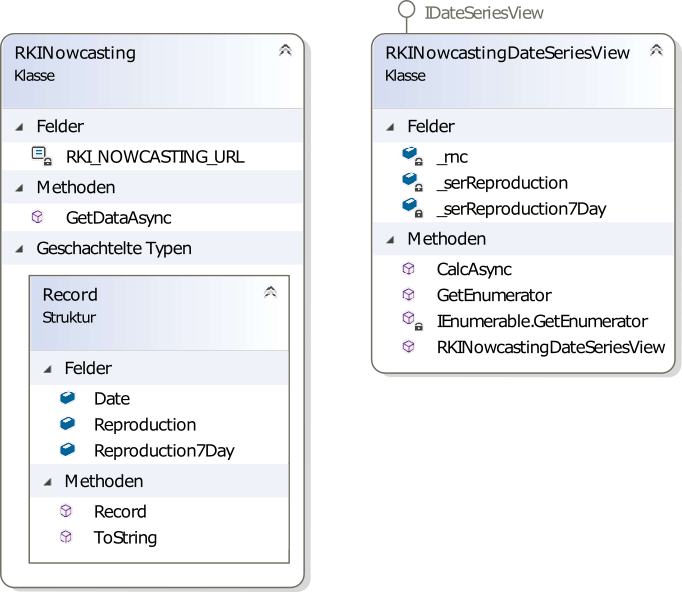Click the private field icon beside _rnc
682x592 pixels.
[x=412, y=156]
